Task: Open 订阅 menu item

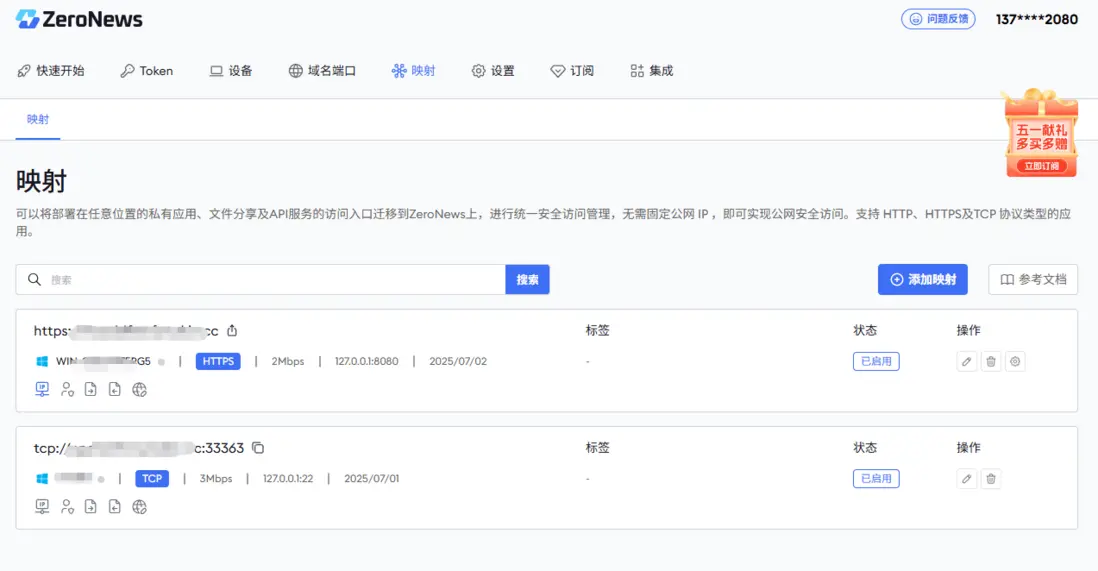Action: coord(572,71)
